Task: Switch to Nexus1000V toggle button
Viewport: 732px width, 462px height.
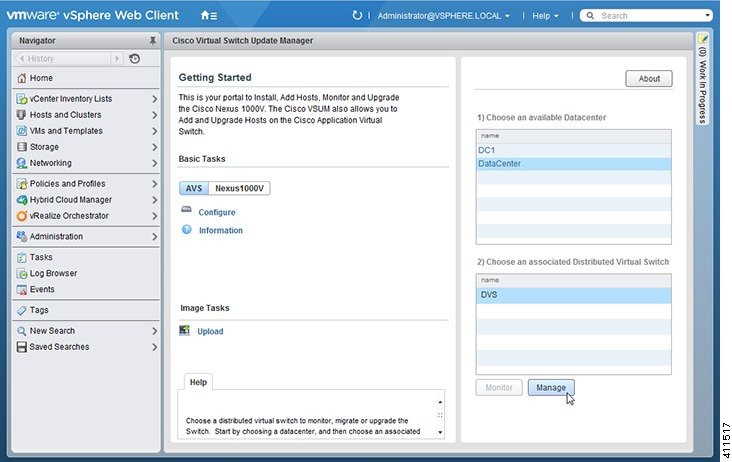Action: 239,189
